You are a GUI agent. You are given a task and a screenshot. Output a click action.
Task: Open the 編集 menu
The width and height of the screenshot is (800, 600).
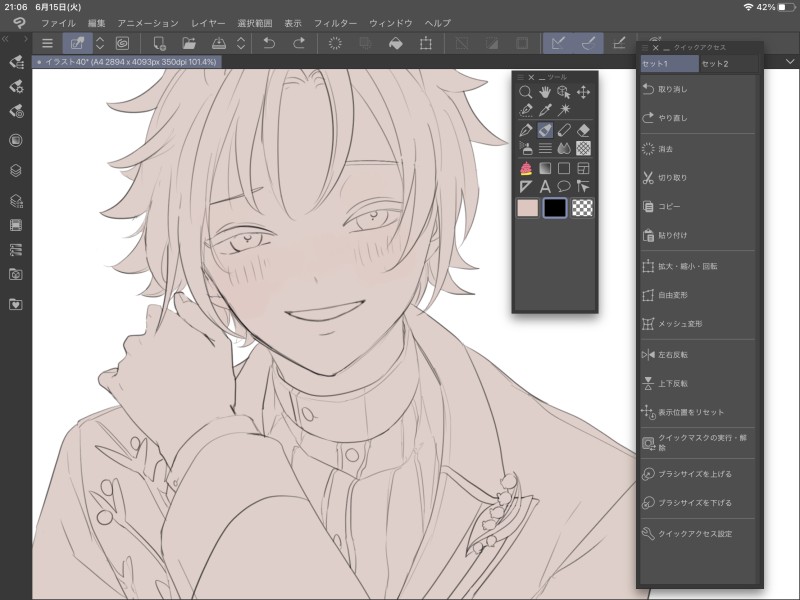(x=96, y=23)
